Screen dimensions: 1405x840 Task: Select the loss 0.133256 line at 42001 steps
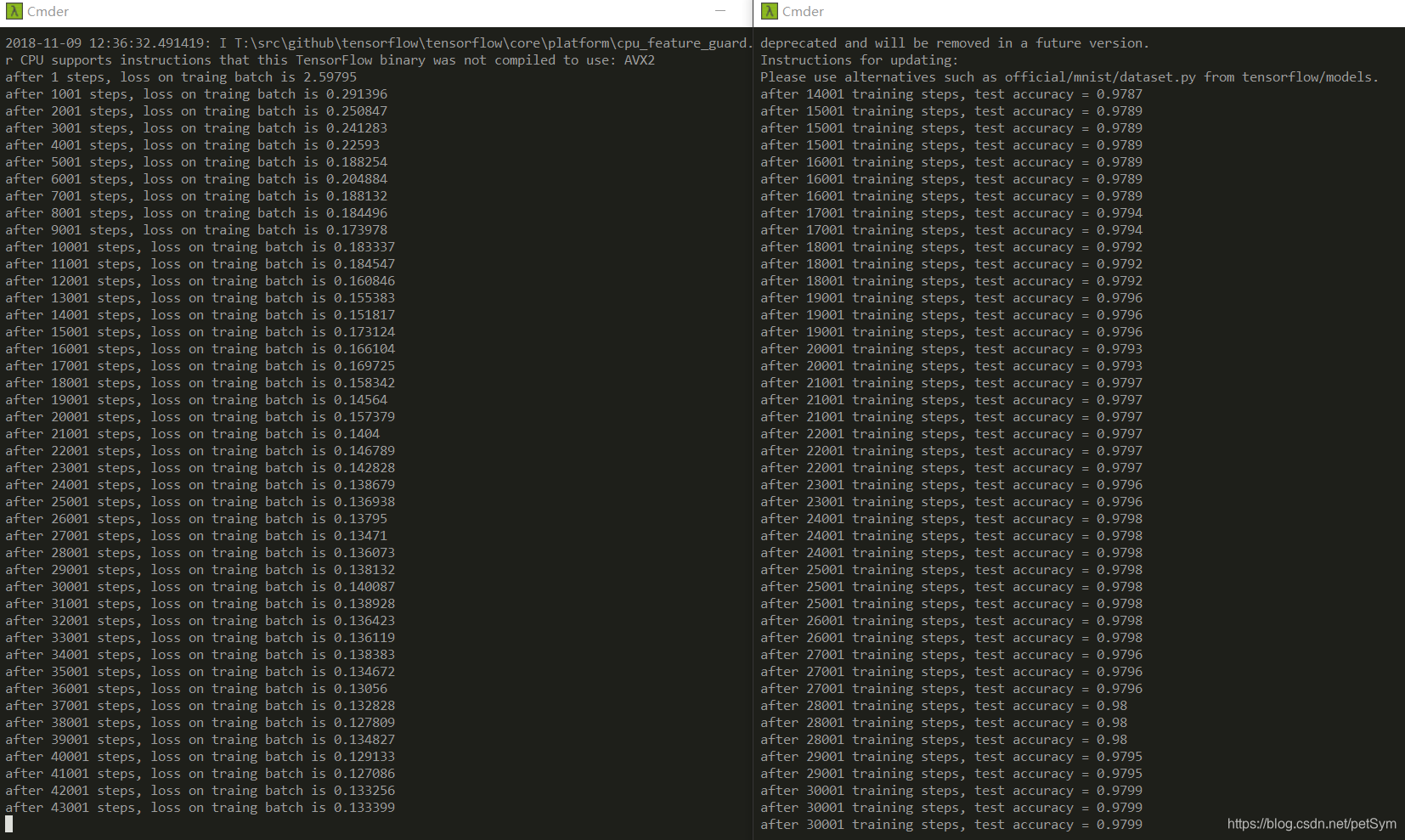[x=200, y=791]
